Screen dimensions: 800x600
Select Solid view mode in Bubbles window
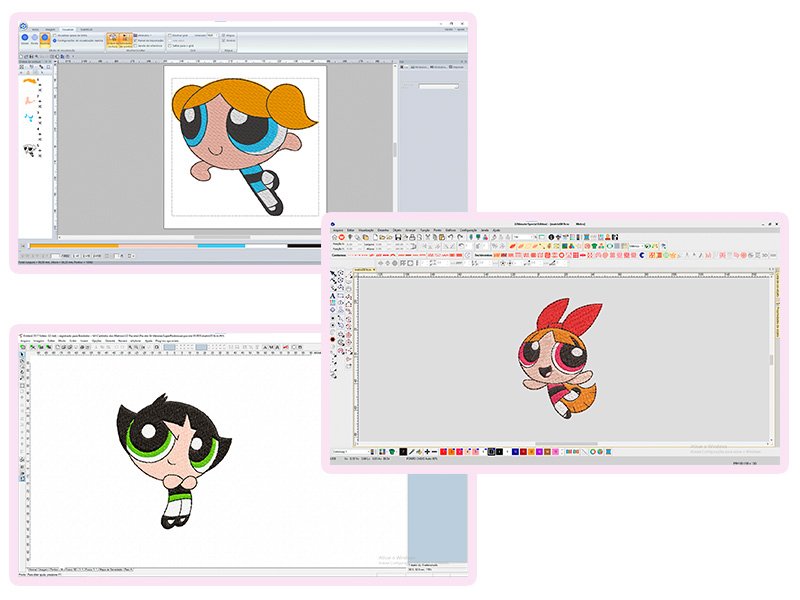[x=25, y=38]
